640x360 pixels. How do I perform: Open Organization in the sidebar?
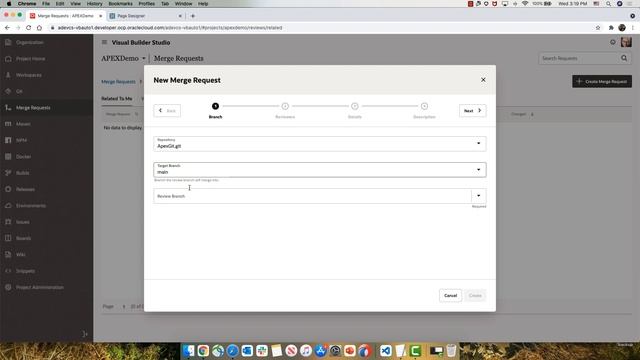[29, 42]
